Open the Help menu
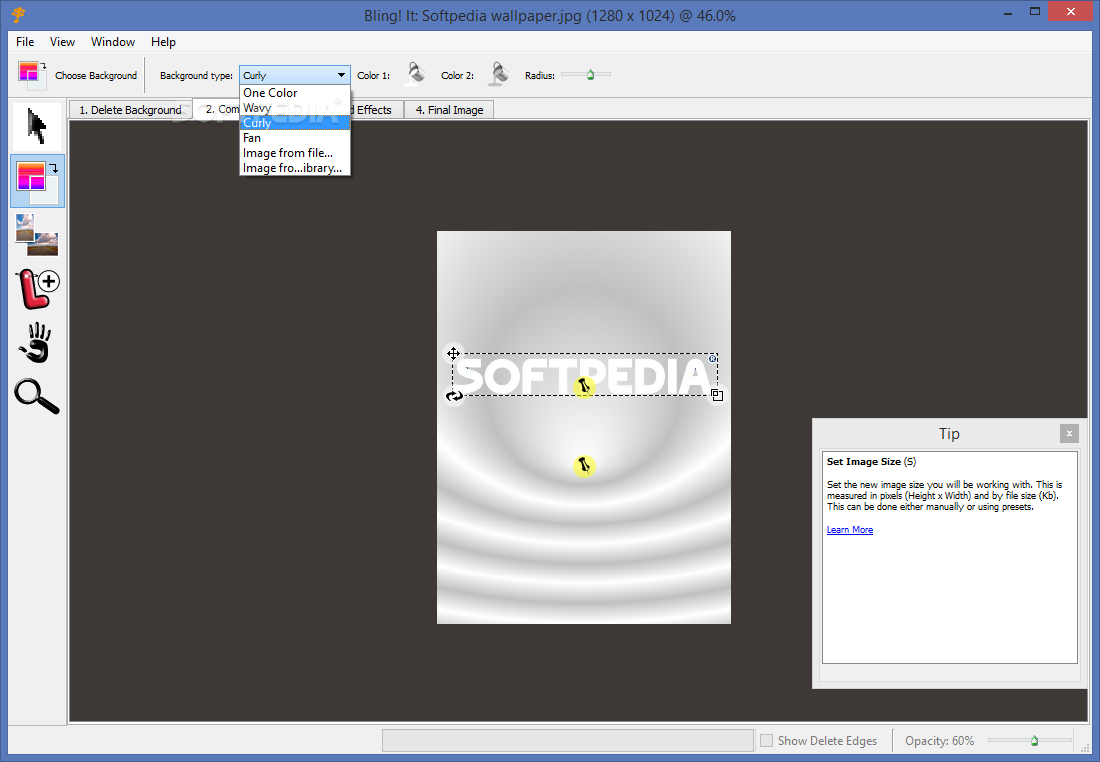Viewport: 1100px width, 762px height. (x=163, y=42)
